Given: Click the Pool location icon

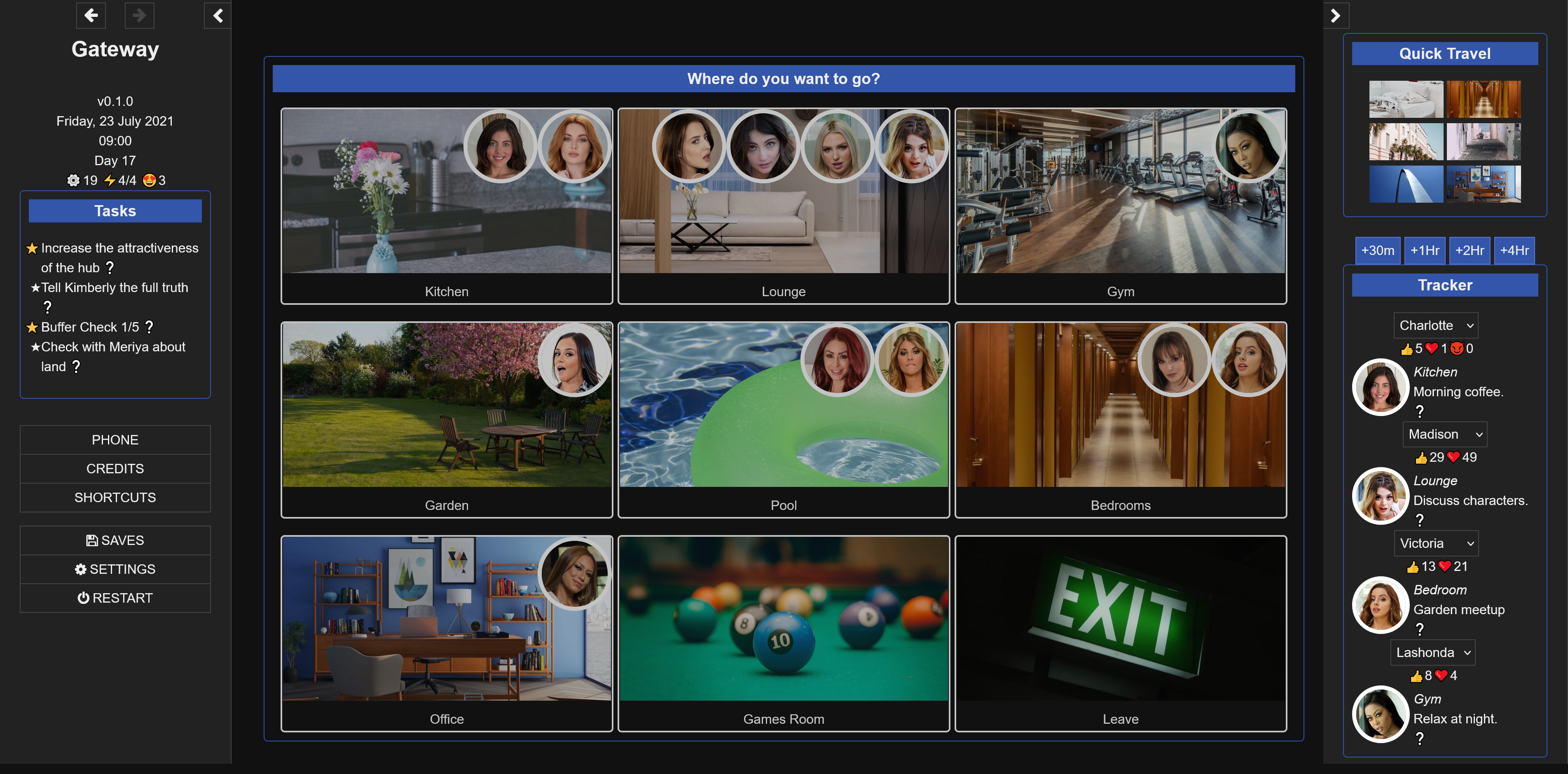Looking at the screenshot, I should click(783, 411).
